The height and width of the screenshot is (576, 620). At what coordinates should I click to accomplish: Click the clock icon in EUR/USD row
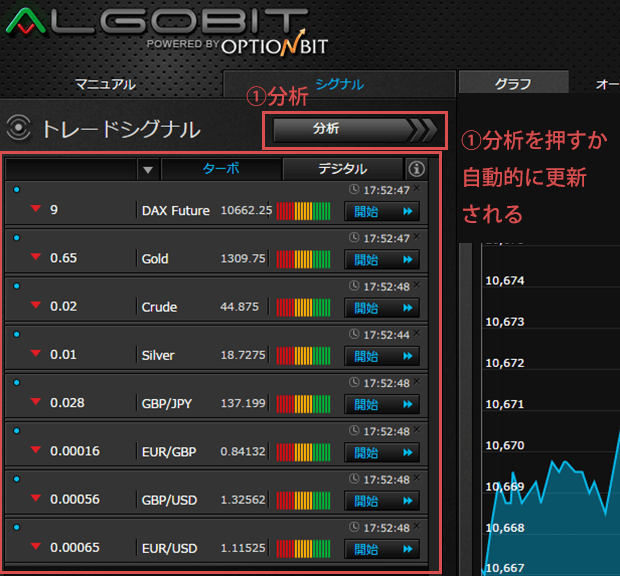coord(354,527)
